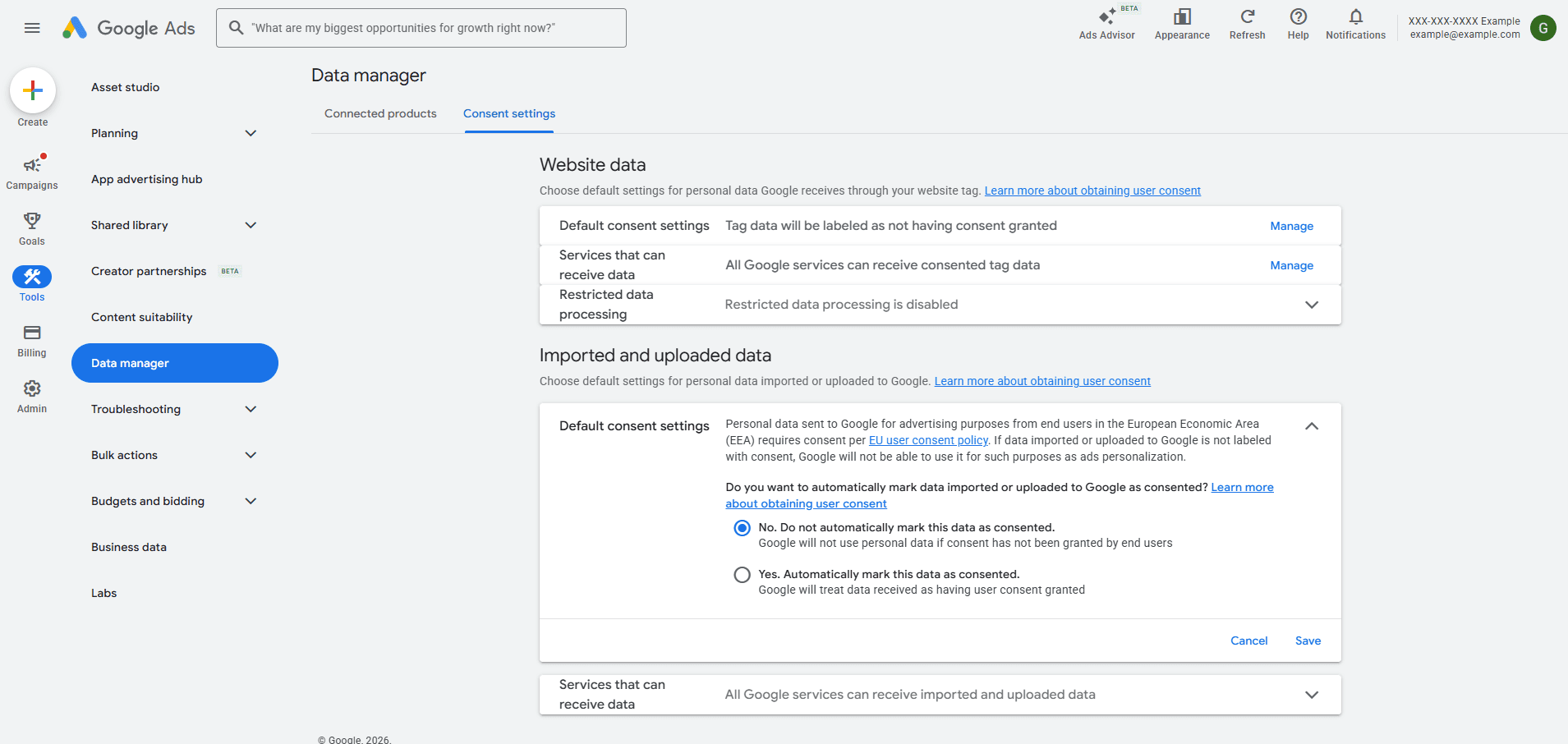Image resolution: width=1568 pixels, height=744 pixels.
Task: Open the Campaigns section in the navigation rail
Action: click(x=32, y=171)
